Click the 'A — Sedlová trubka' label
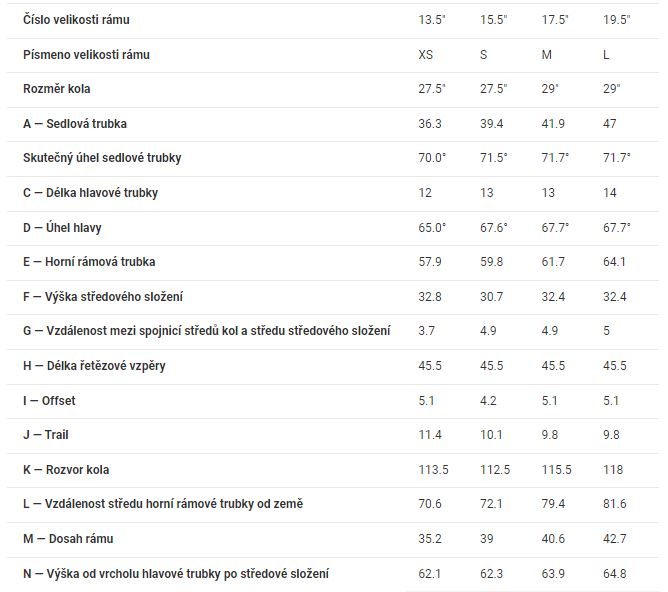 click(75, 123)
